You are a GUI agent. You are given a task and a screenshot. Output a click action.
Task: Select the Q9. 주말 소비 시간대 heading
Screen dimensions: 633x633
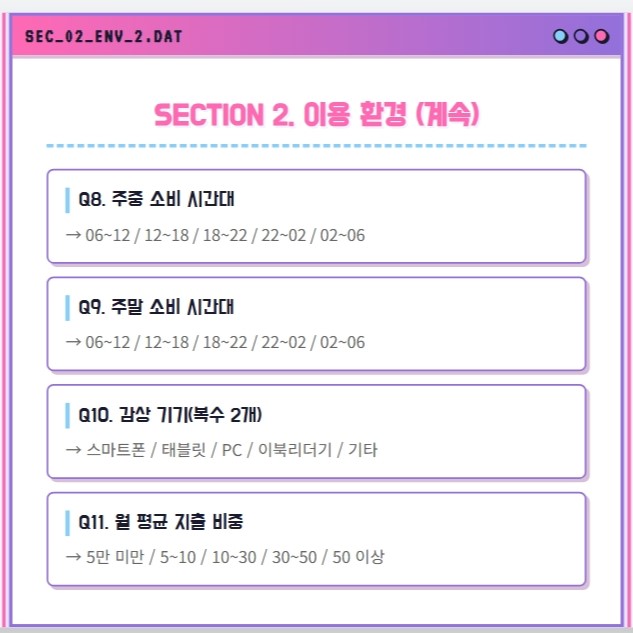point(156,307)
